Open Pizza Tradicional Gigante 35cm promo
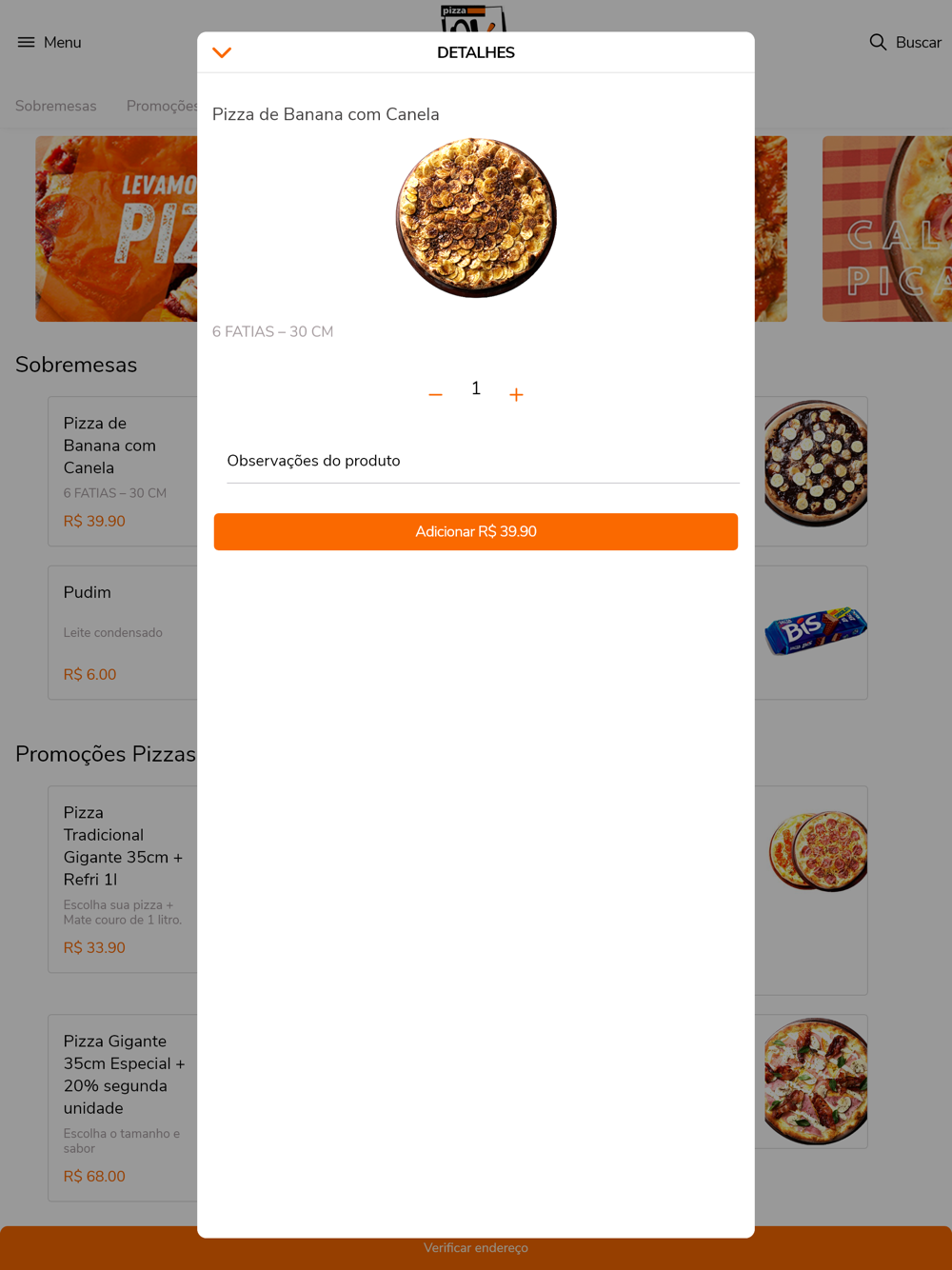The height and width of the screenshot is (1270, 952). pyautogui.click(x=123, y=879)
